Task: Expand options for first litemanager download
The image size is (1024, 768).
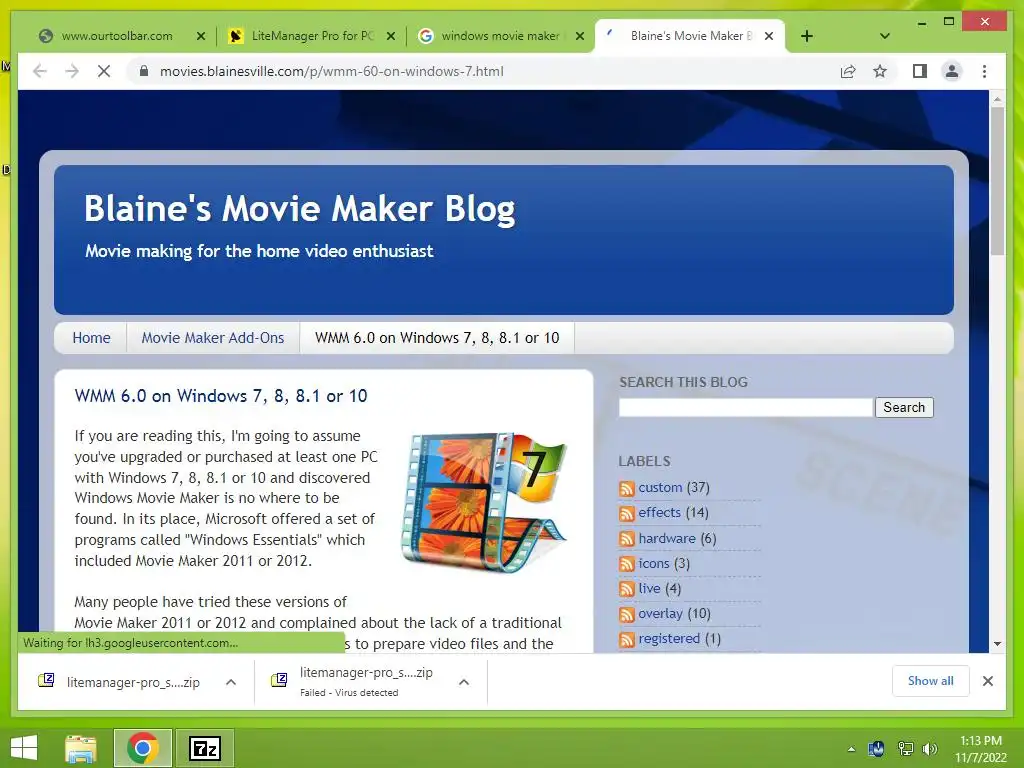Action: coord(231,682)
